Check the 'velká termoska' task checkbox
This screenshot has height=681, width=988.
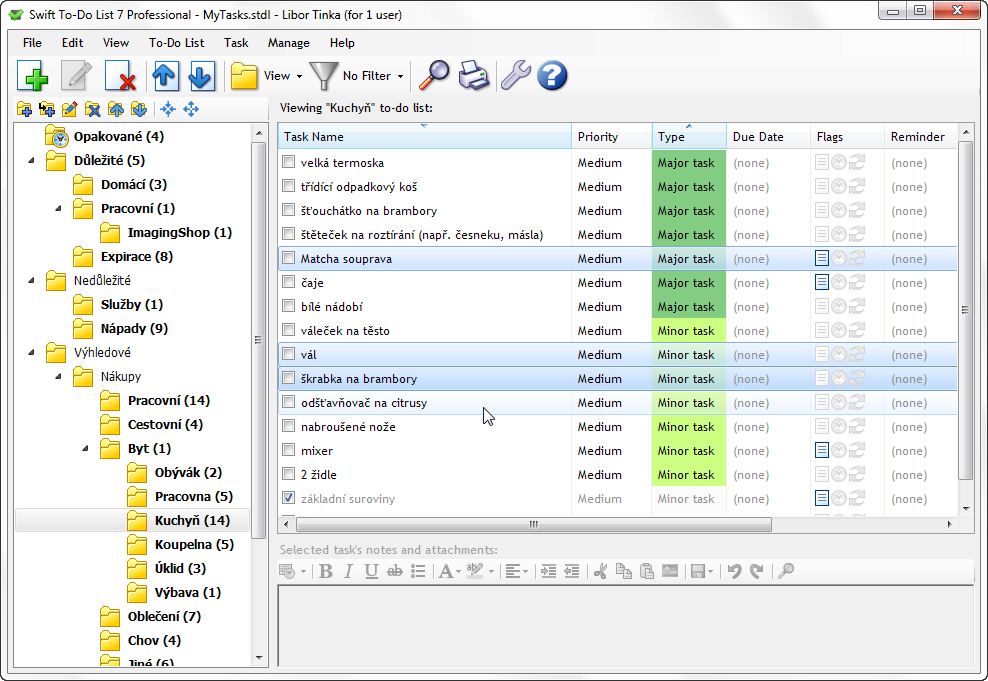coord(289,163)
